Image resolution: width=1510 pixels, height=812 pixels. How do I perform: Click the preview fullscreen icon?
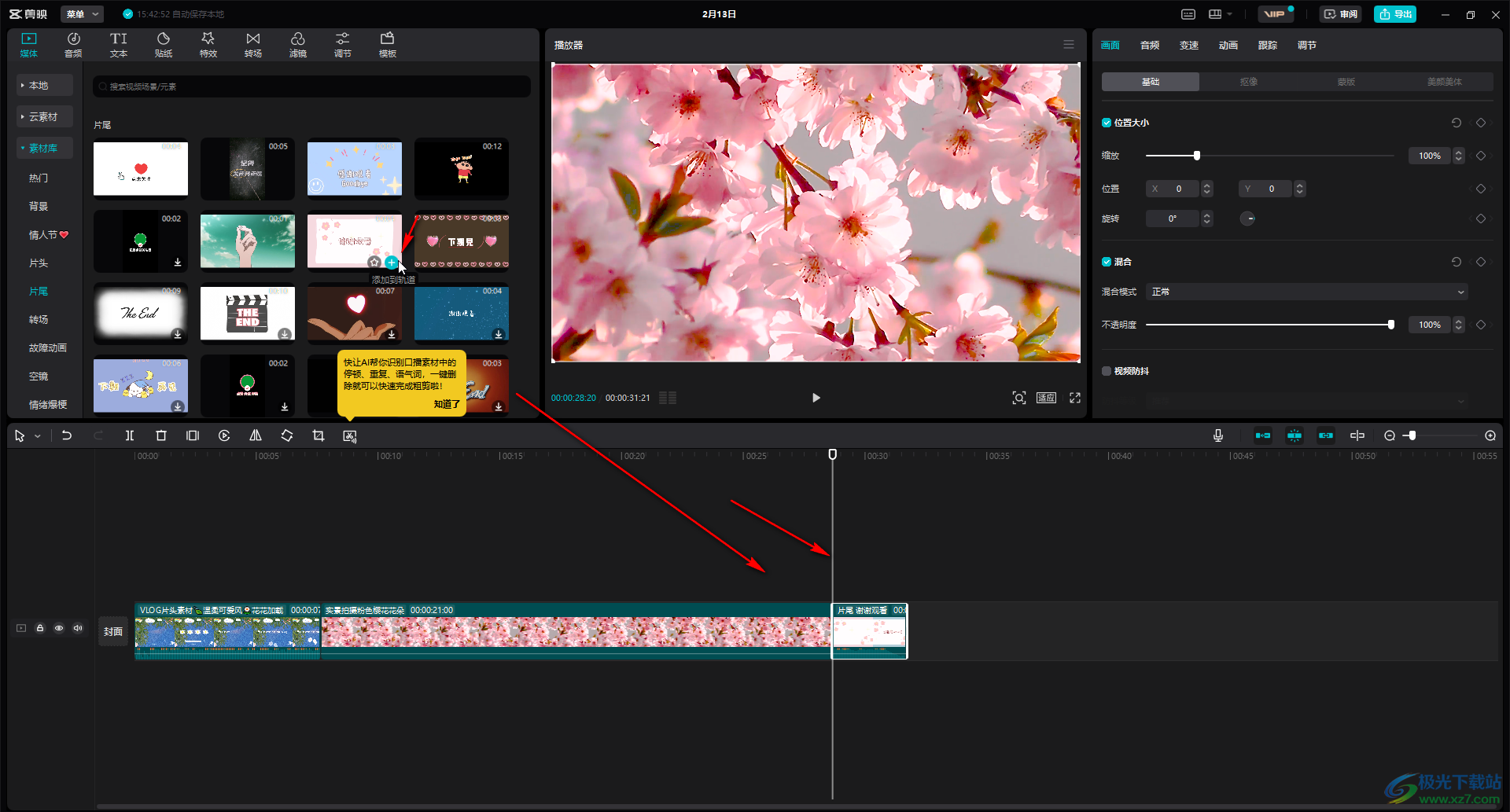click(1075, 398)
